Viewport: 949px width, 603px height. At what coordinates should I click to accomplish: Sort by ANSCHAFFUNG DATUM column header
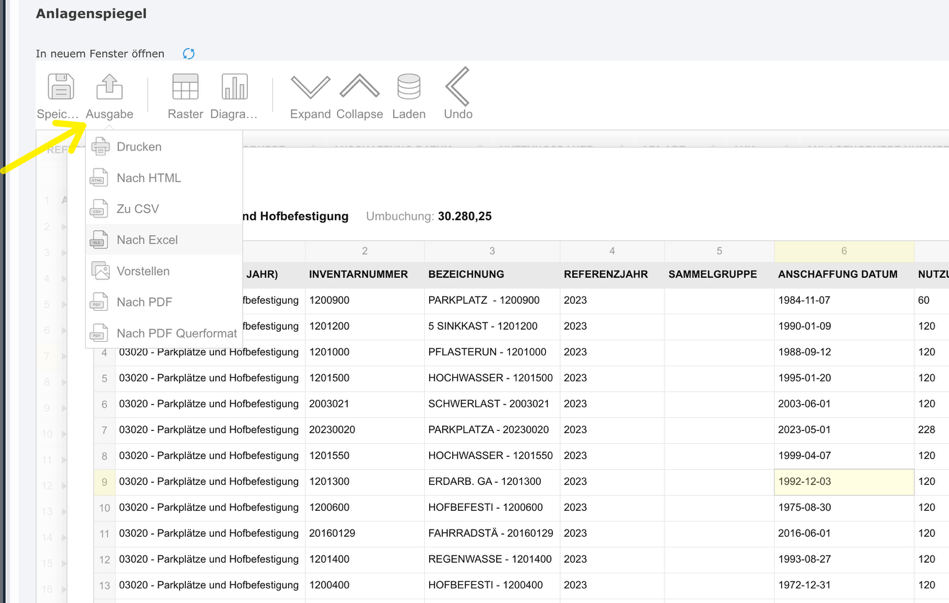click(837, 274)
